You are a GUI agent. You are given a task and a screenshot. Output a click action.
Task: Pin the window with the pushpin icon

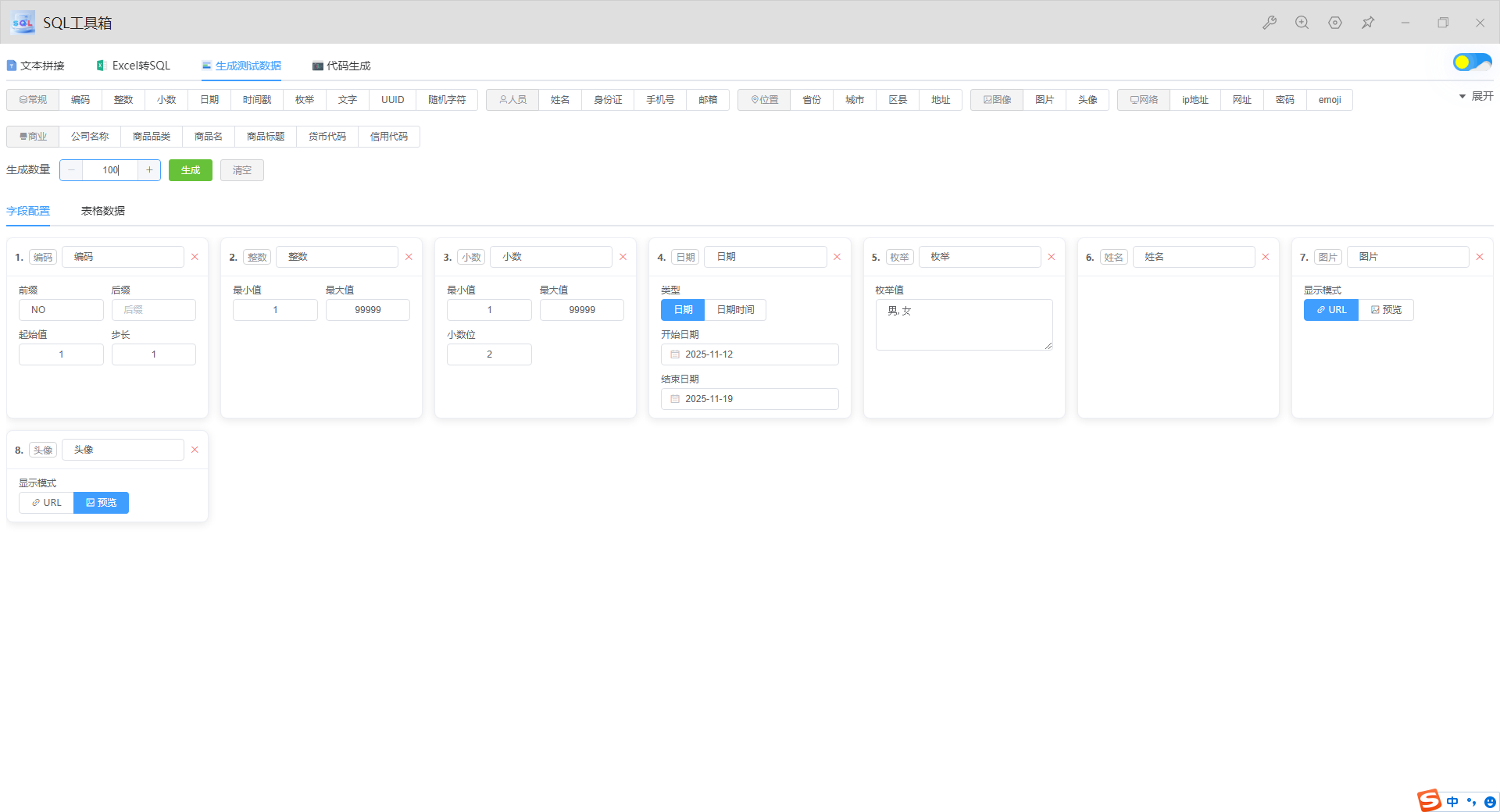[x=1368, y=23]
